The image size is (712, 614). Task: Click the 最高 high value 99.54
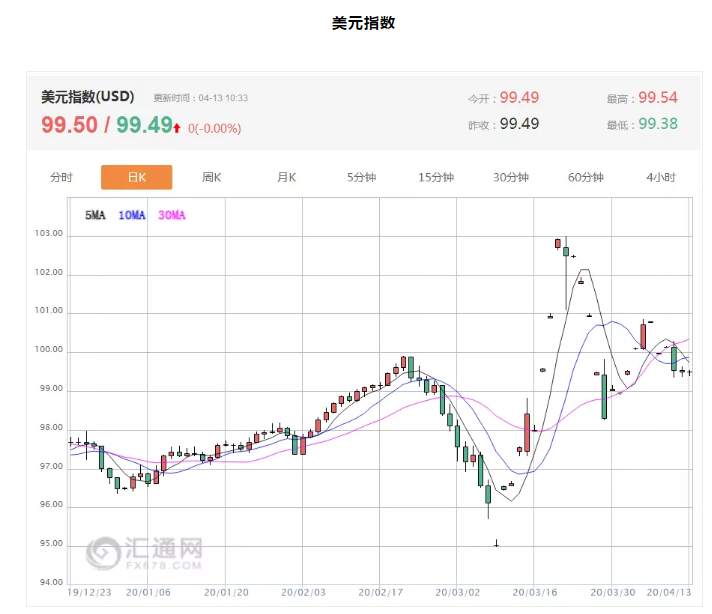[x=658, y=98]
